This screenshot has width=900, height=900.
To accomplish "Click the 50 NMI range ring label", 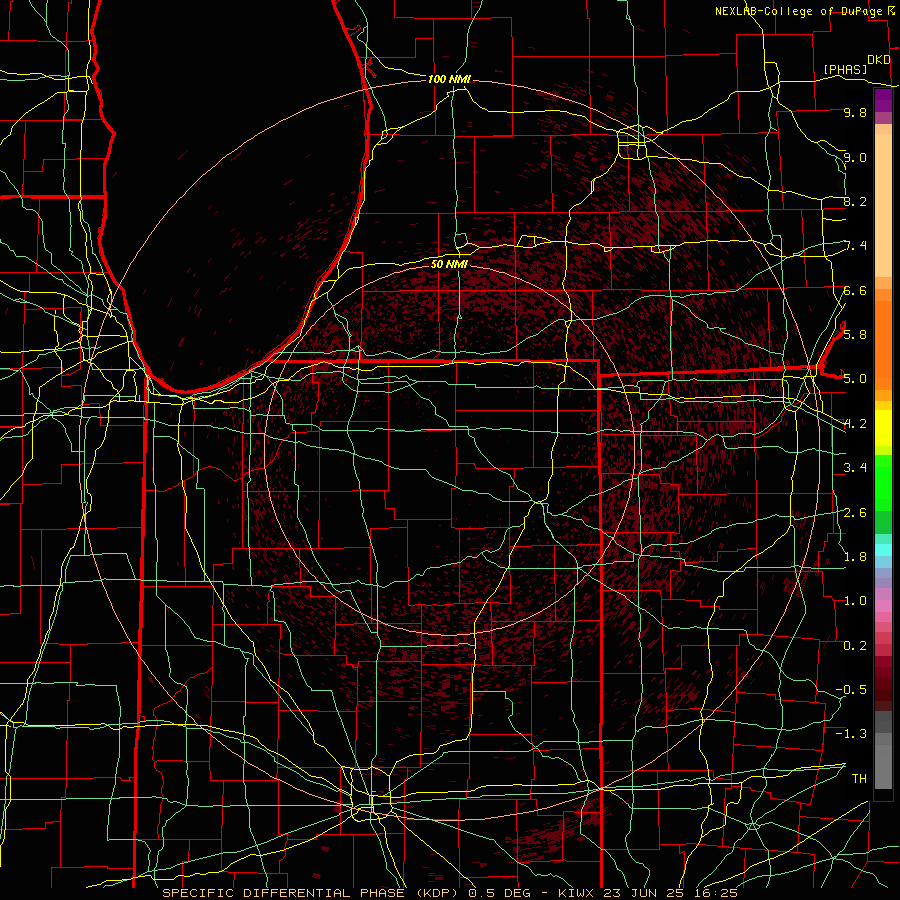I will (449, 264).
